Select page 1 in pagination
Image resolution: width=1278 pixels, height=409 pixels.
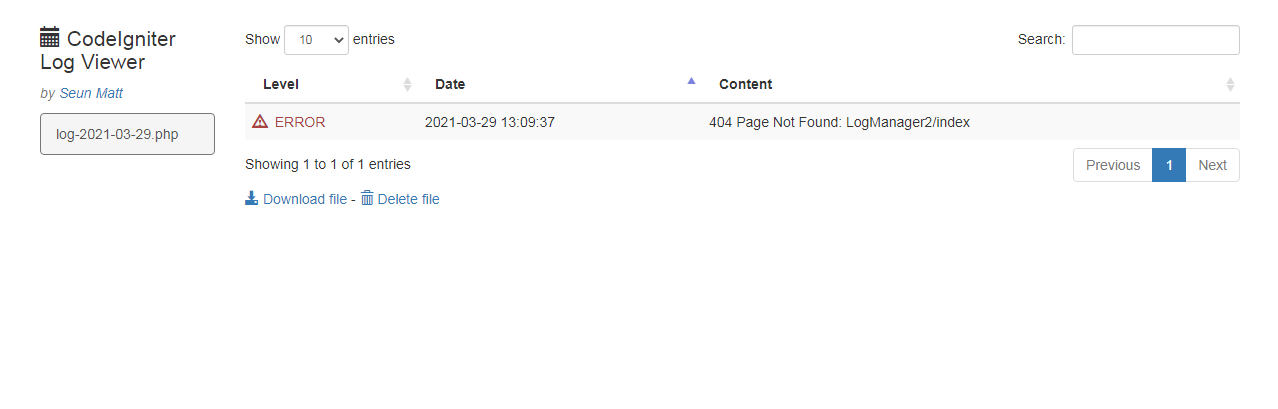[x=1169, y=165]
